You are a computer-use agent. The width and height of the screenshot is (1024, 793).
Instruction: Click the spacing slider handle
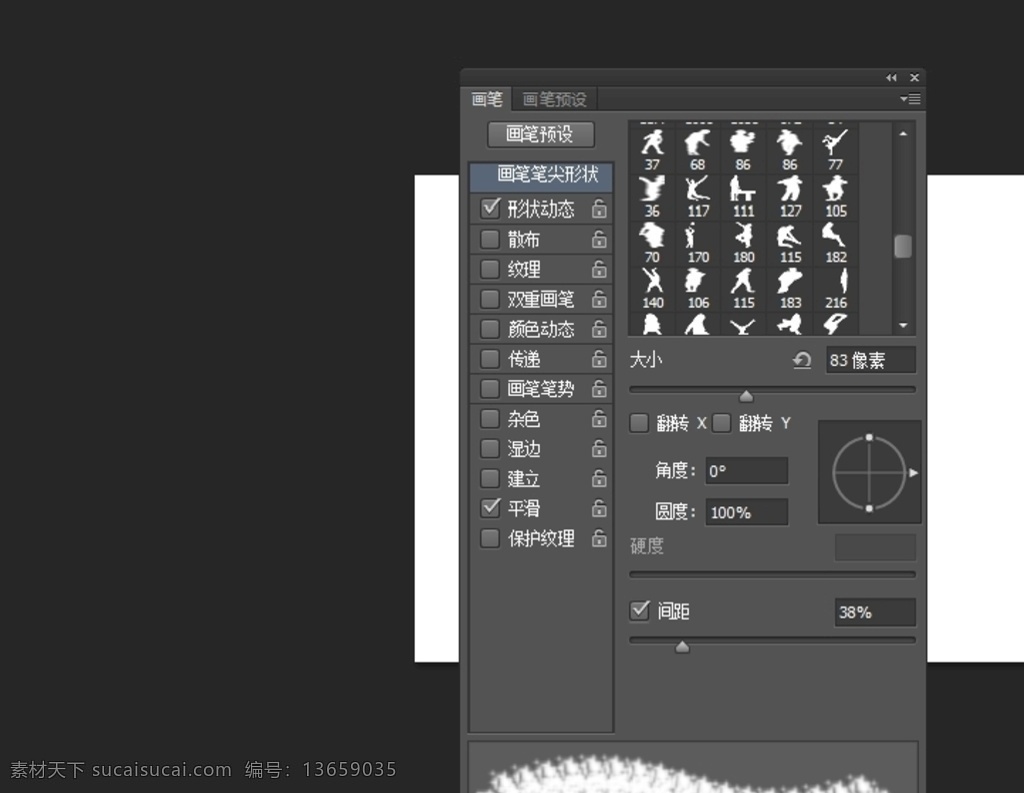pyautogui.click(x=682, y=647)
